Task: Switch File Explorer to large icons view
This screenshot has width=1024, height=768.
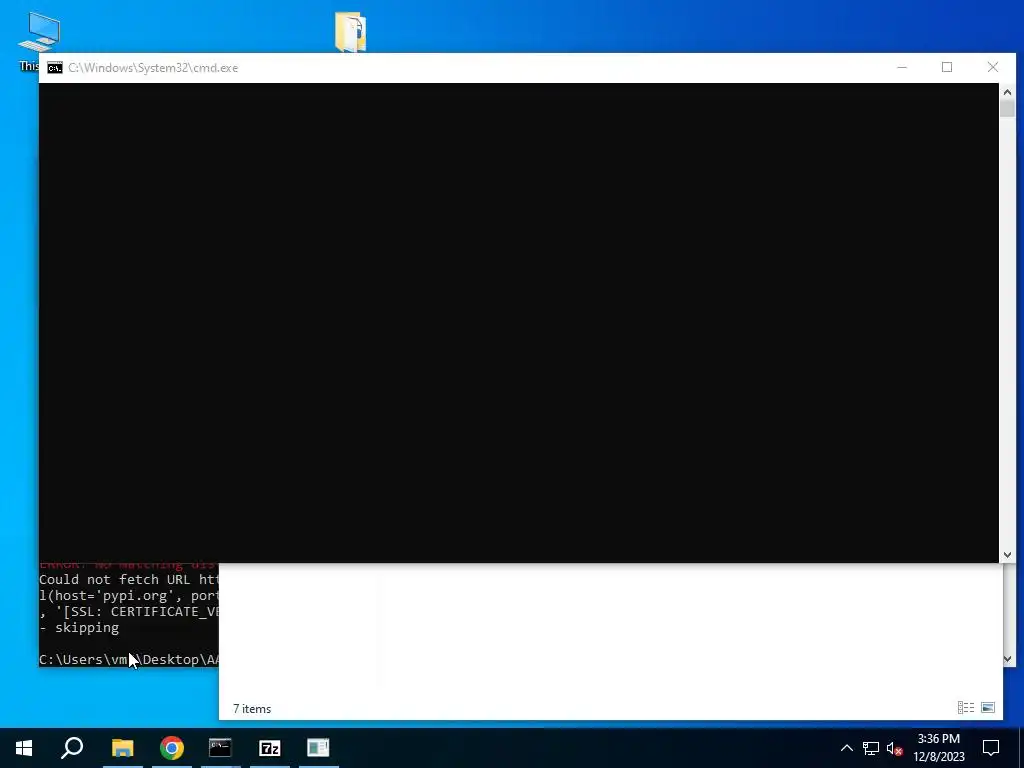Action: (x=988, y=707)
